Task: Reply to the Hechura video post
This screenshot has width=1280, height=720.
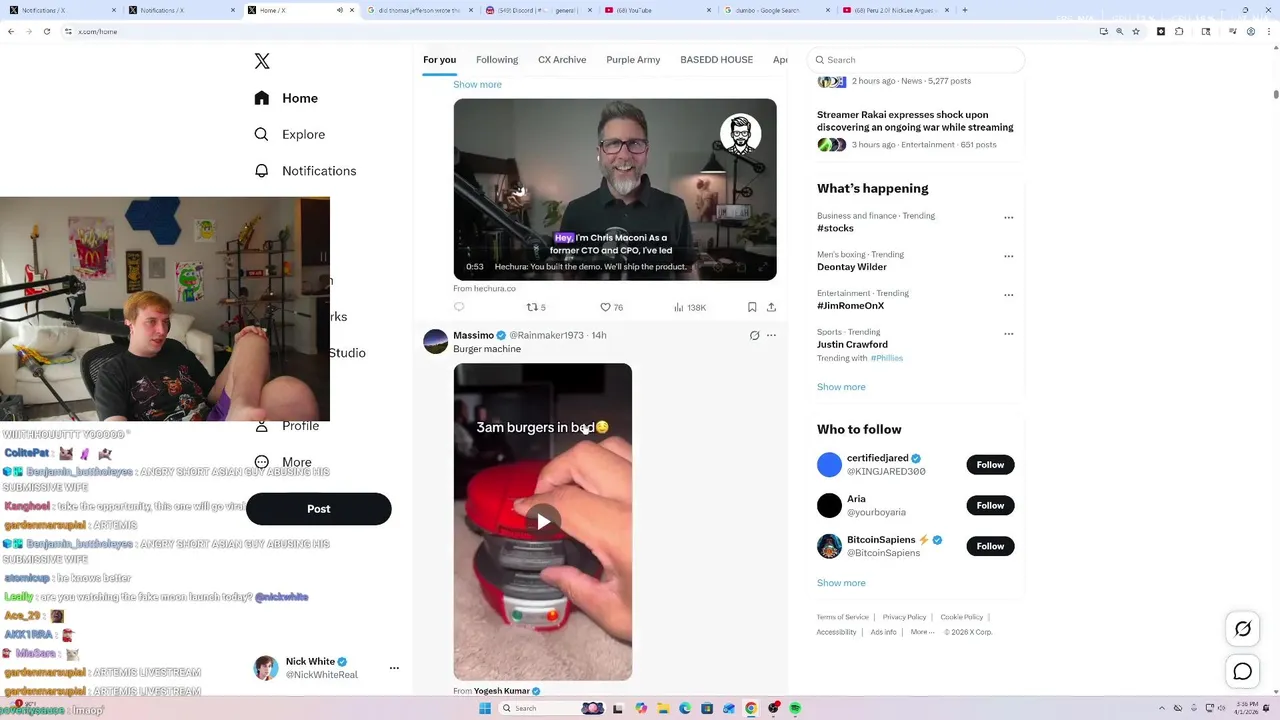Action: (459, 307)
